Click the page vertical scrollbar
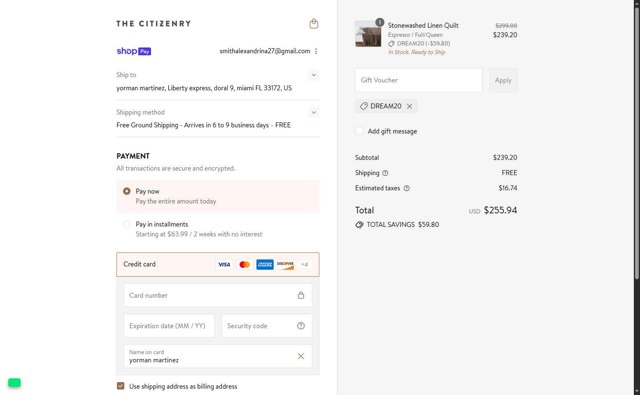 637,143
